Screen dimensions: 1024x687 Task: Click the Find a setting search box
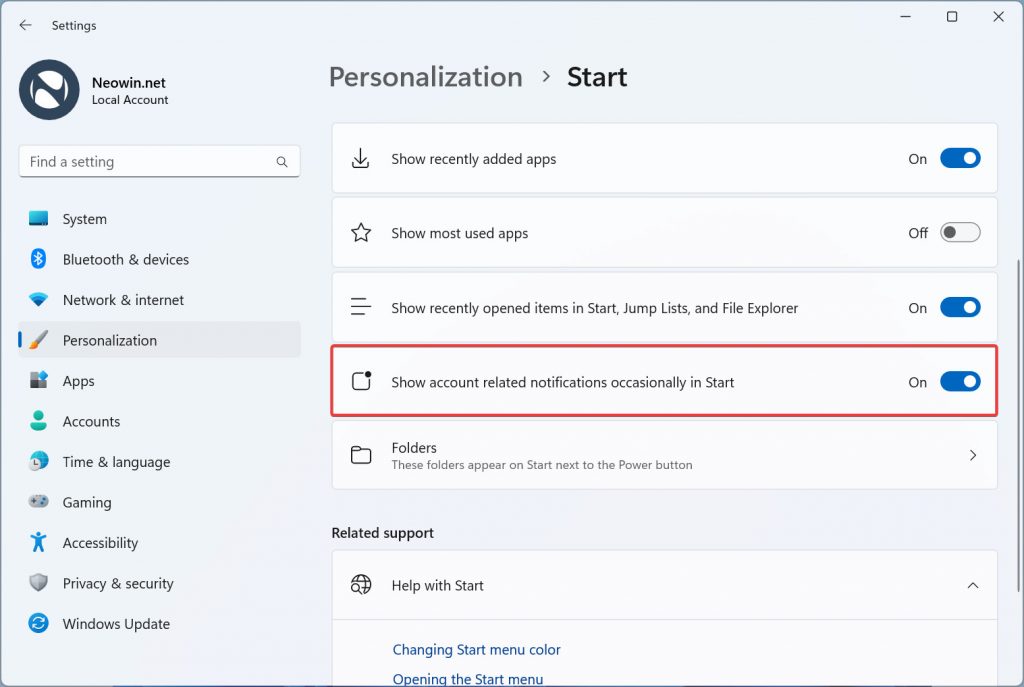point(159,161)
